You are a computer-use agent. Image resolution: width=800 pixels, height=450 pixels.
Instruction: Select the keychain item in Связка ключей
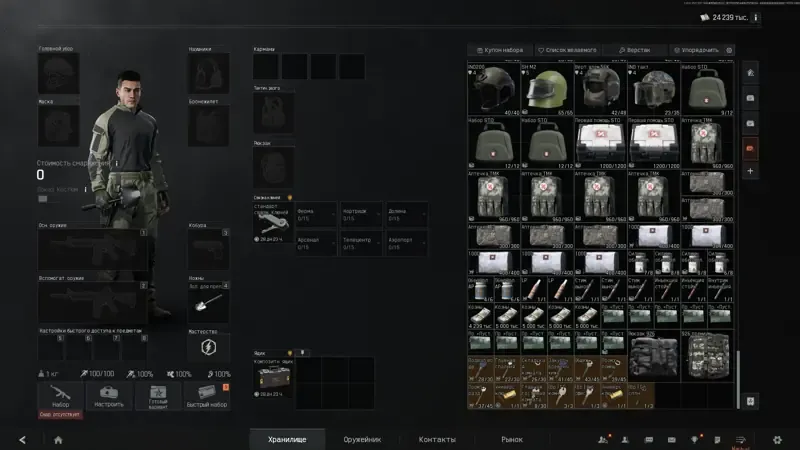click(273, 222)
